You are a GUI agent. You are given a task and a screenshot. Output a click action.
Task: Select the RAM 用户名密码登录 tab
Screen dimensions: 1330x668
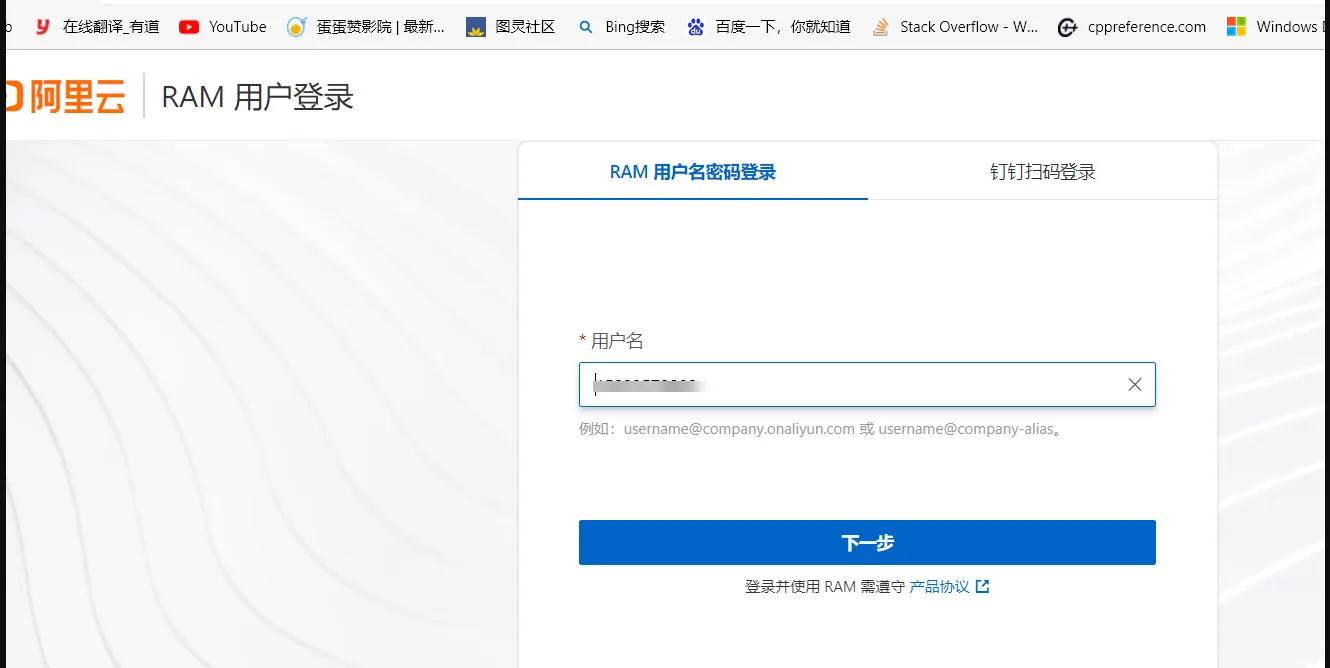coord(693,172)
